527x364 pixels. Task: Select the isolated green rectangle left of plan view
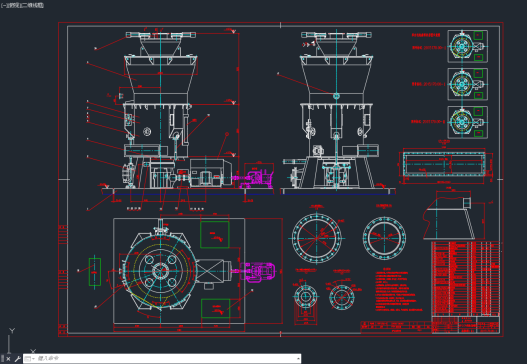click(95, 272)
